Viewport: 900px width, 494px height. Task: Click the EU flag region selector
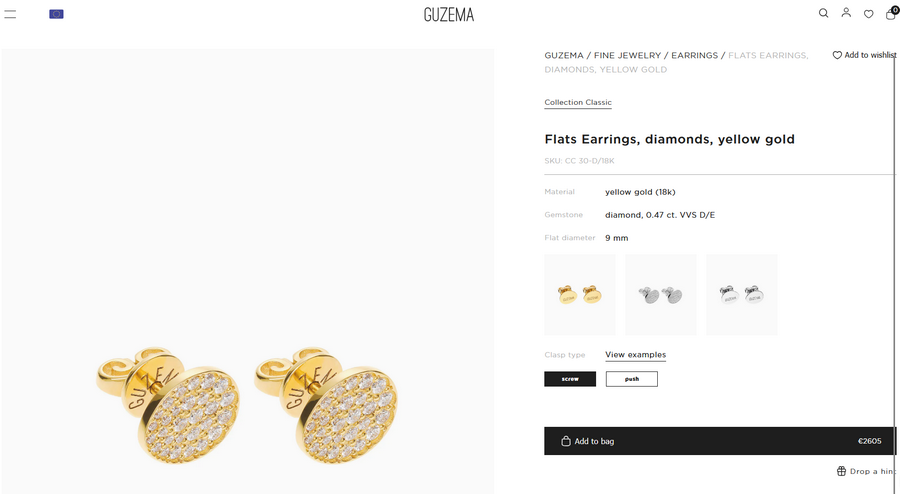[56, 14]
